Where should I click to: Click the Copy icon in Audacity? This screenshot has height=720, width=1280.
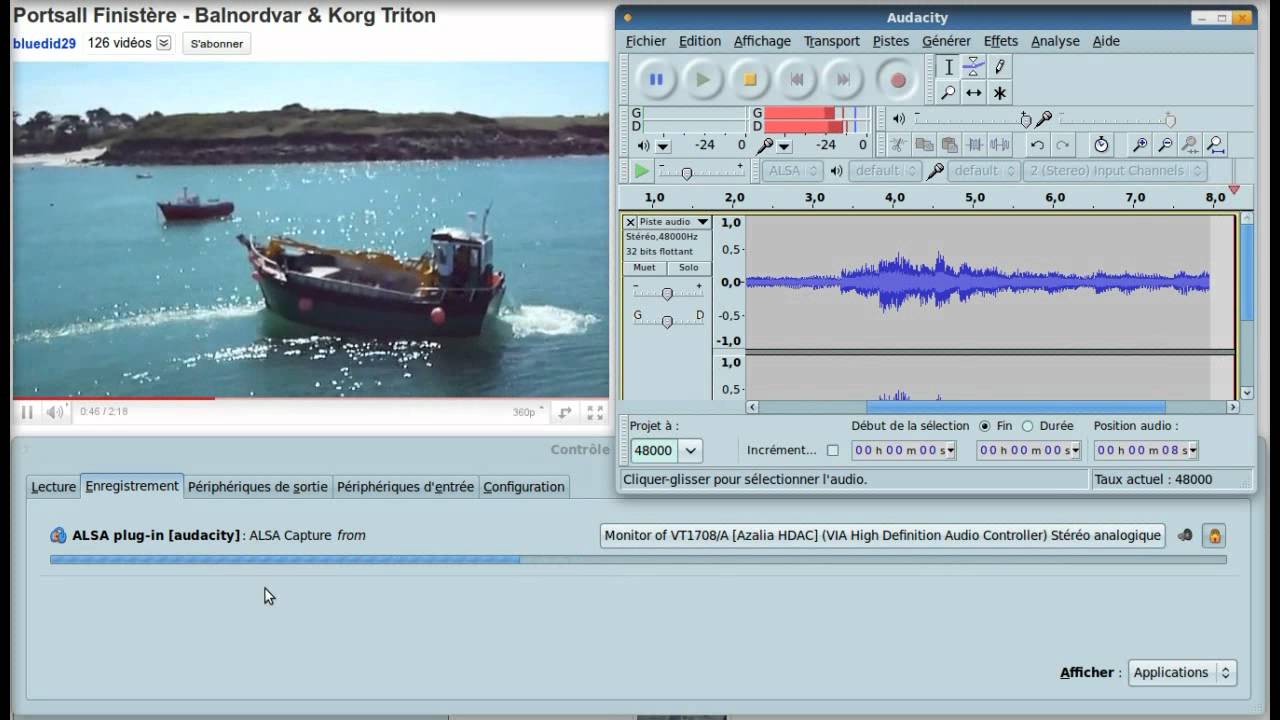click(924, 145)
